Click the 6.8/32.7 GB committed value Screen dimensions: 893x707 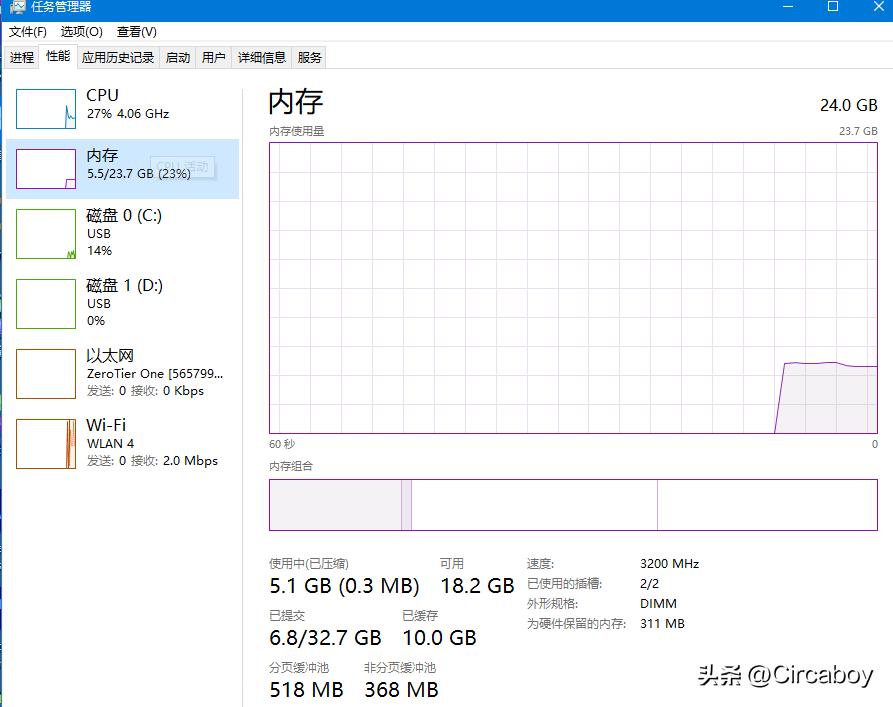pos(325,637)
